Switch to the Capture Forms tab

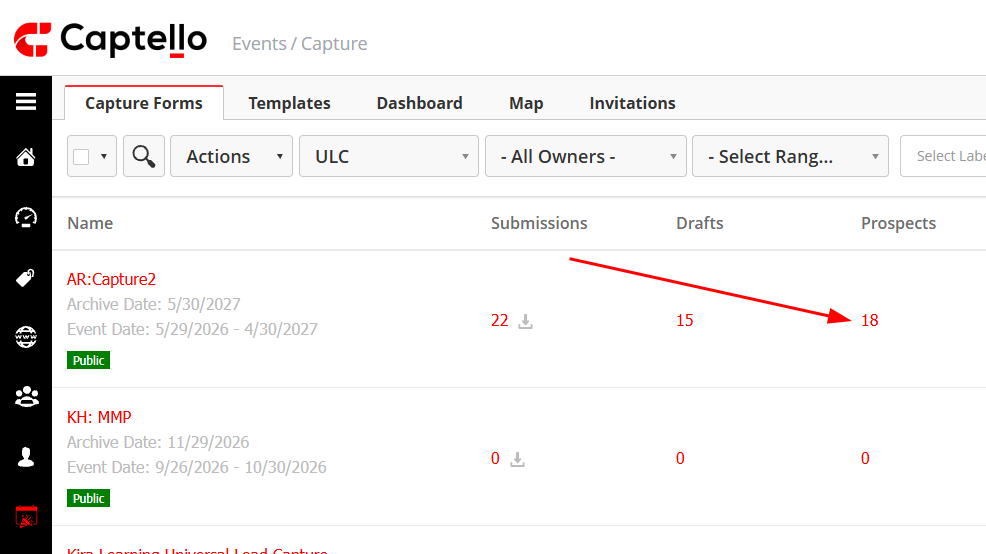point(144,103)
